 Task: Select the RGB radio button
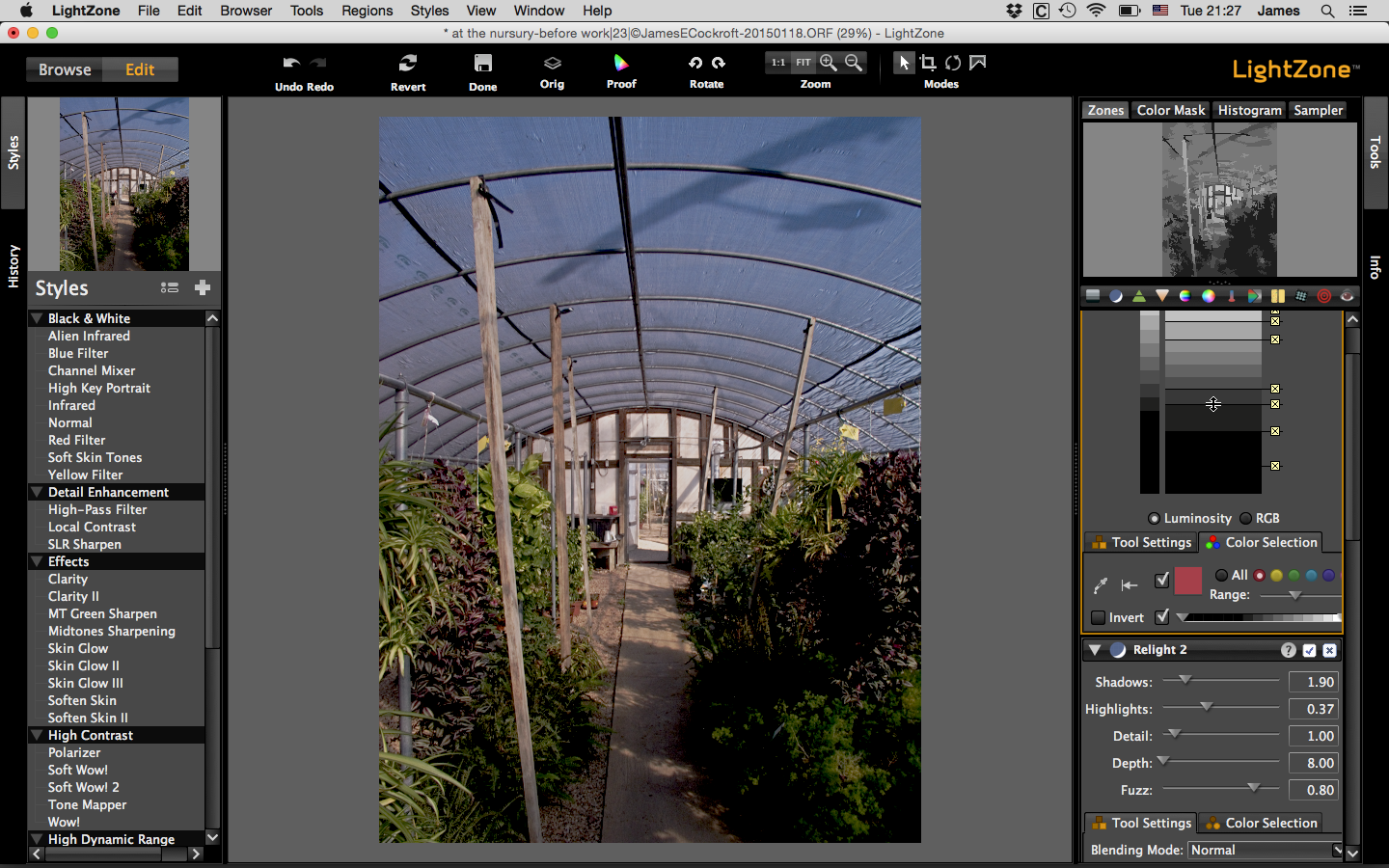(x=1246, y=518)
